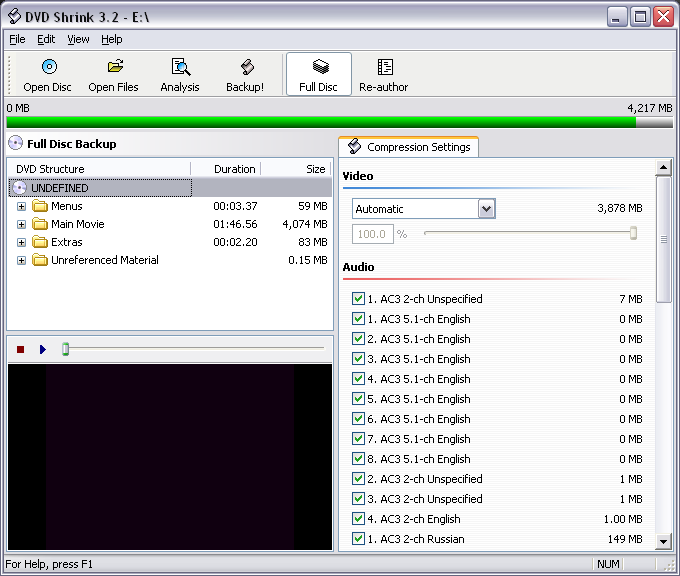Click the 4,074 MB size value
Image resolution: width=680 pixels, height=576 pixels.
point(305,224)
